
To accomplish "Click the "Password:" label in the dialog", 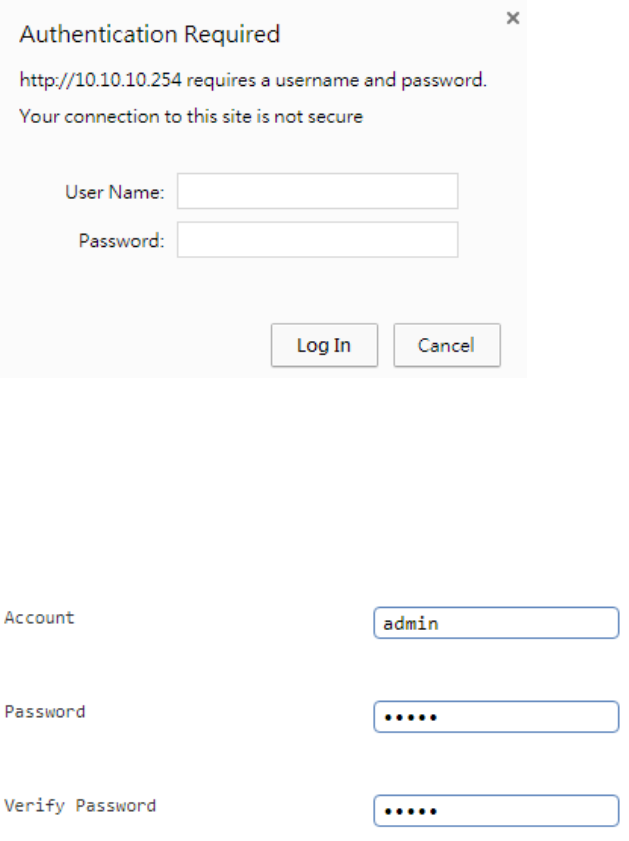I will [121, 241].
